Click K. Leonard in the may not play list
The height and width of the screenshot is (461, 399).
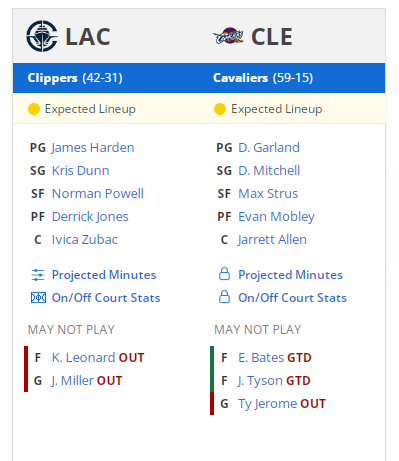pyautogui.click(x=83, y=358)
